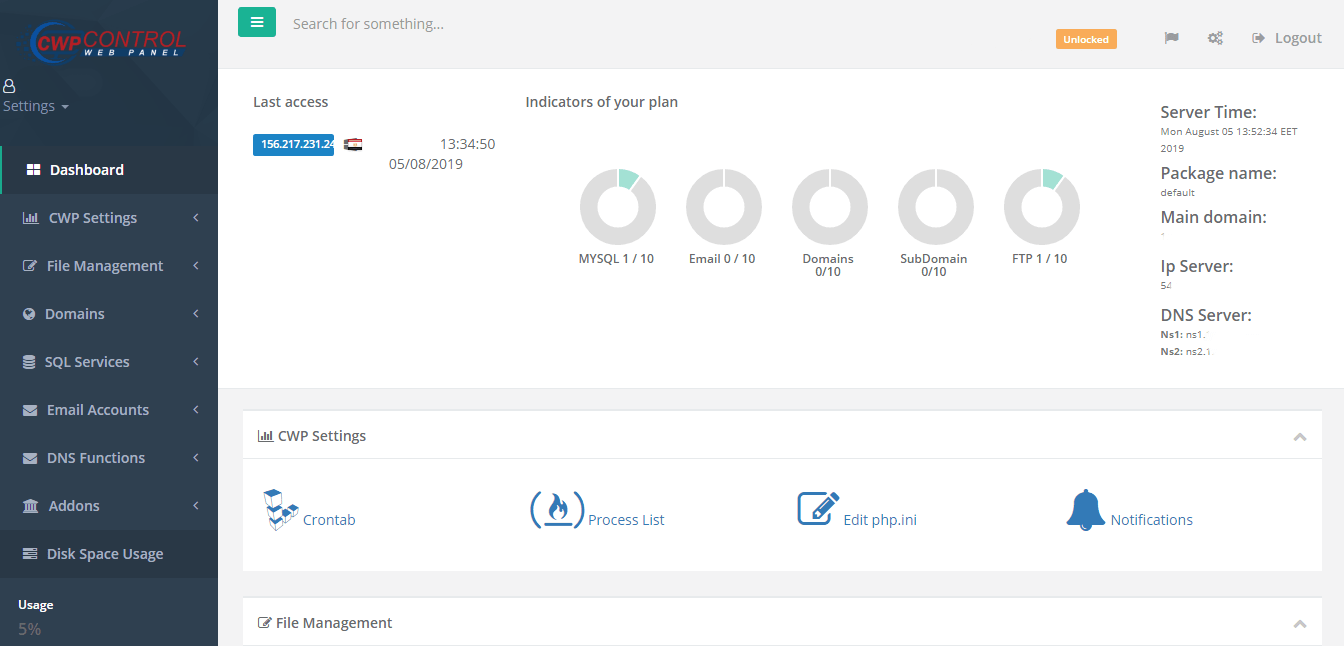
Task: Click the last access time 13:34:50
Action: pos(468,144)
